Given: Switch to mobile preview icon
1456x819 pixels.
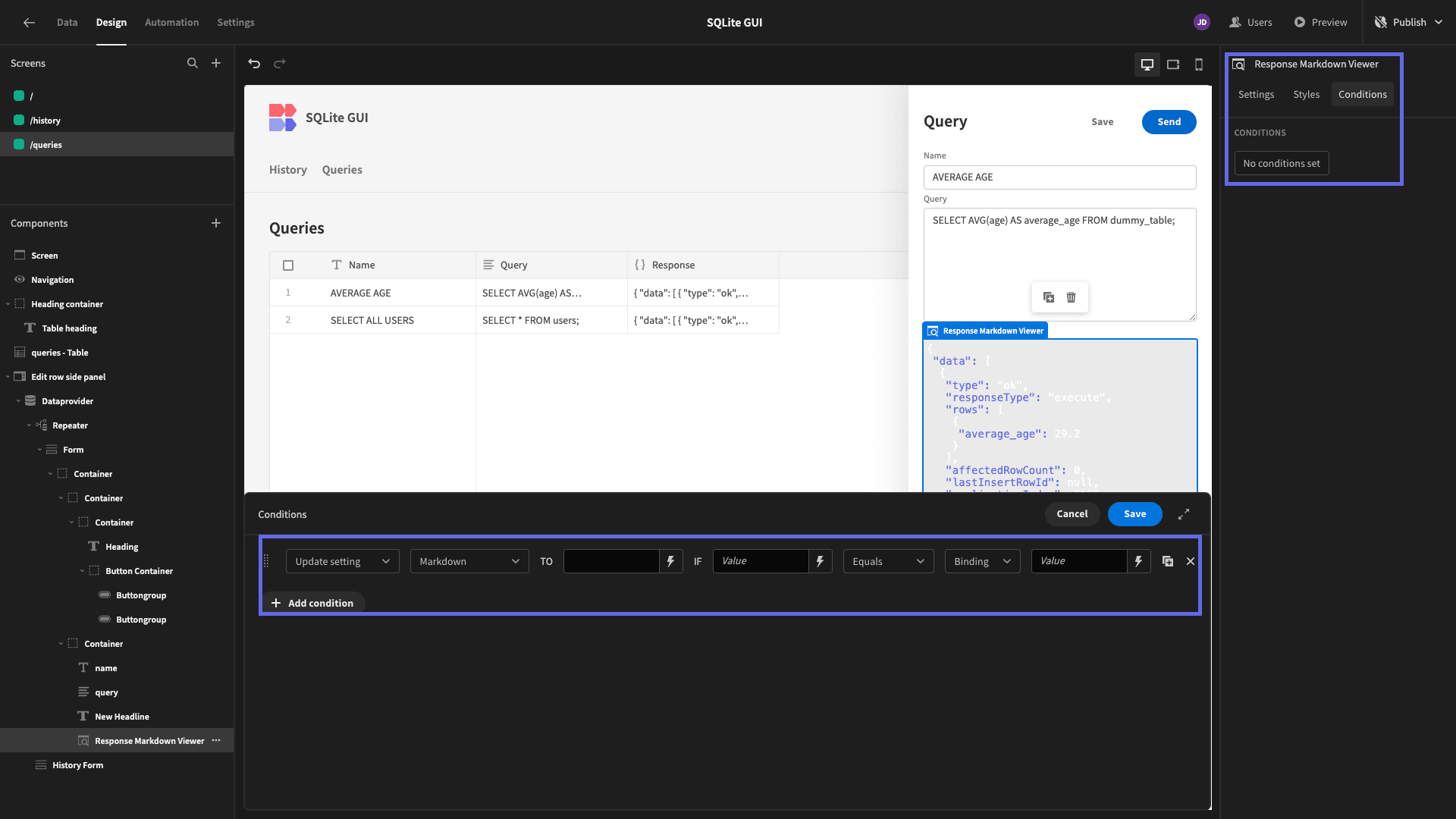Looking at the screenshot, I should click(1199, 64).
